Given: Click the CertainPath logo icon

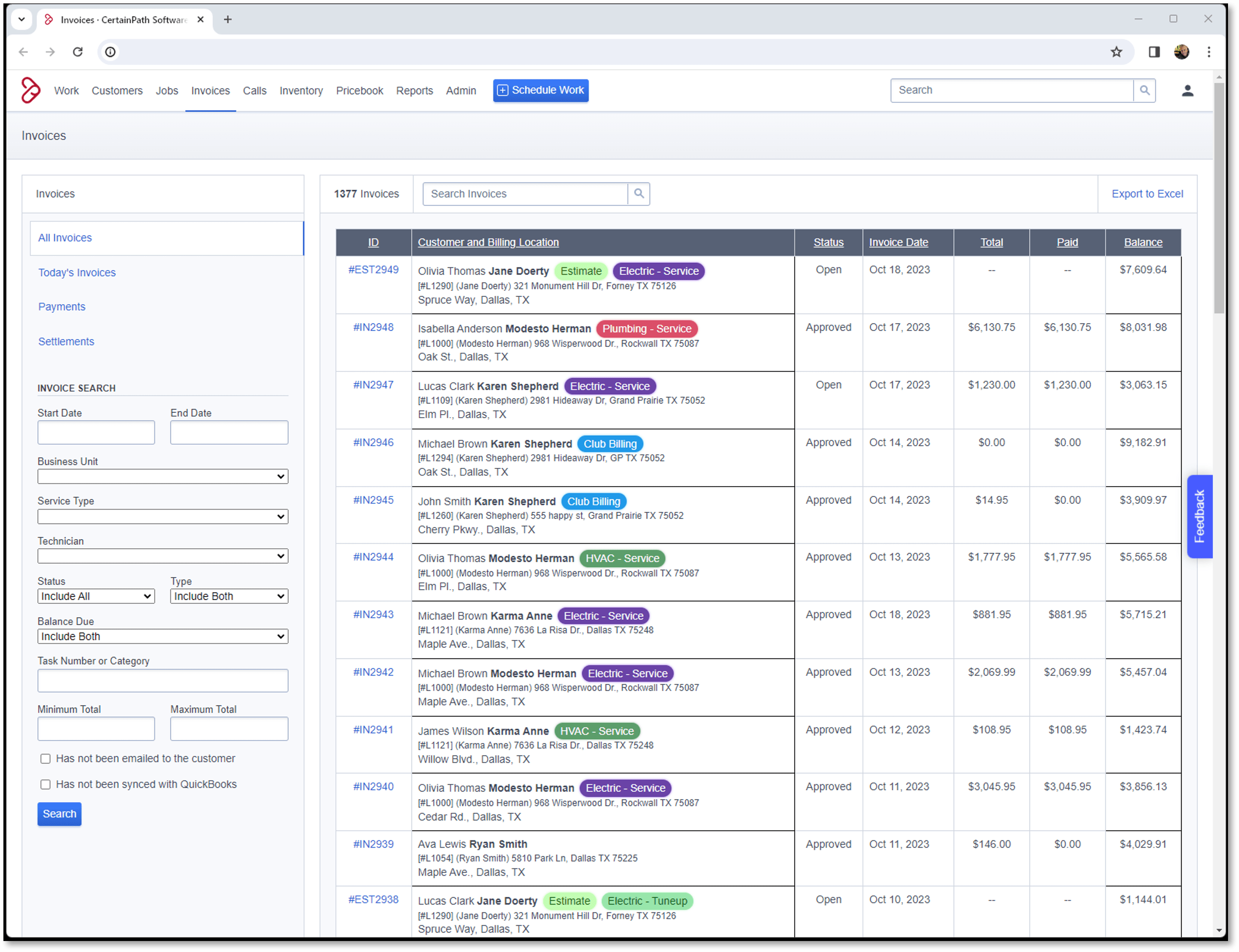Looking at the screenshot, I should [31, 91].
